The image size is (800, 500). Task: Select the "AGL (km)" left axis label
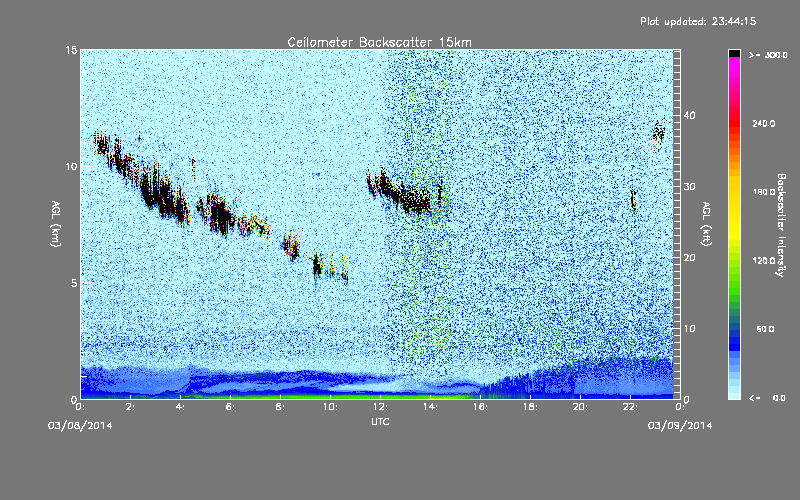(56, 224)
